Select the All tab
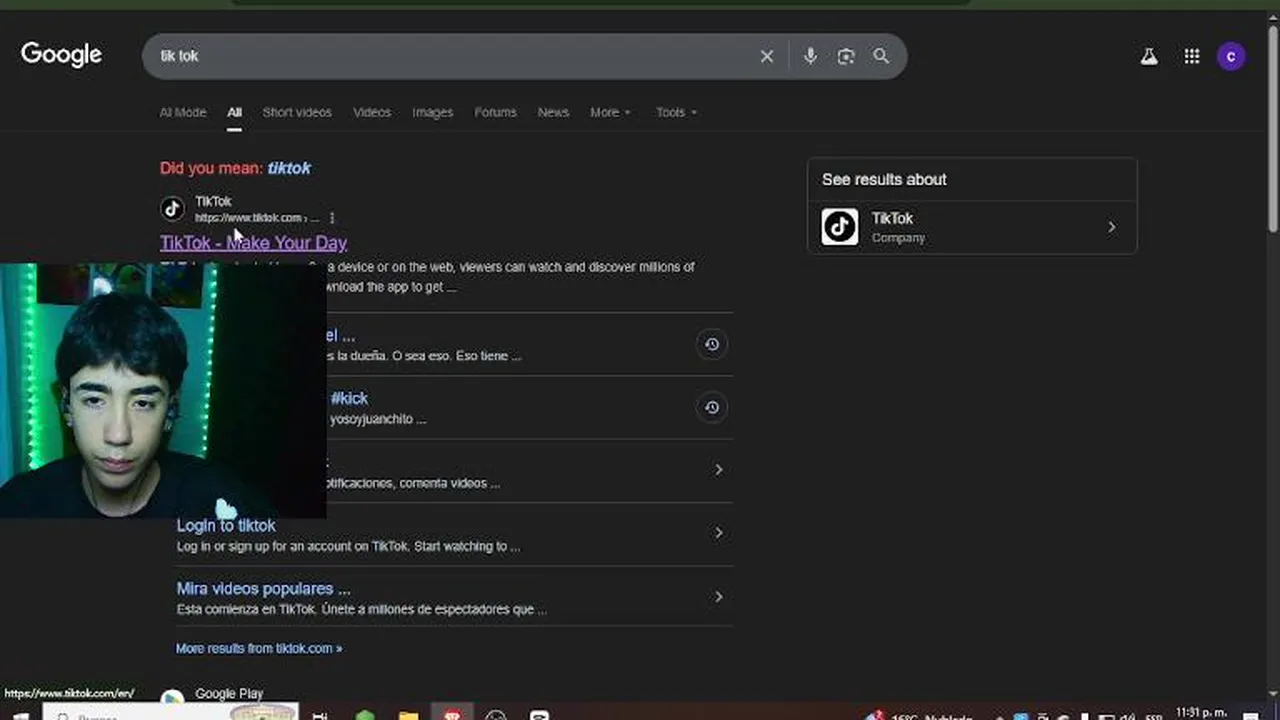The height and width of the screenshot is (720, 1280). 234,112
